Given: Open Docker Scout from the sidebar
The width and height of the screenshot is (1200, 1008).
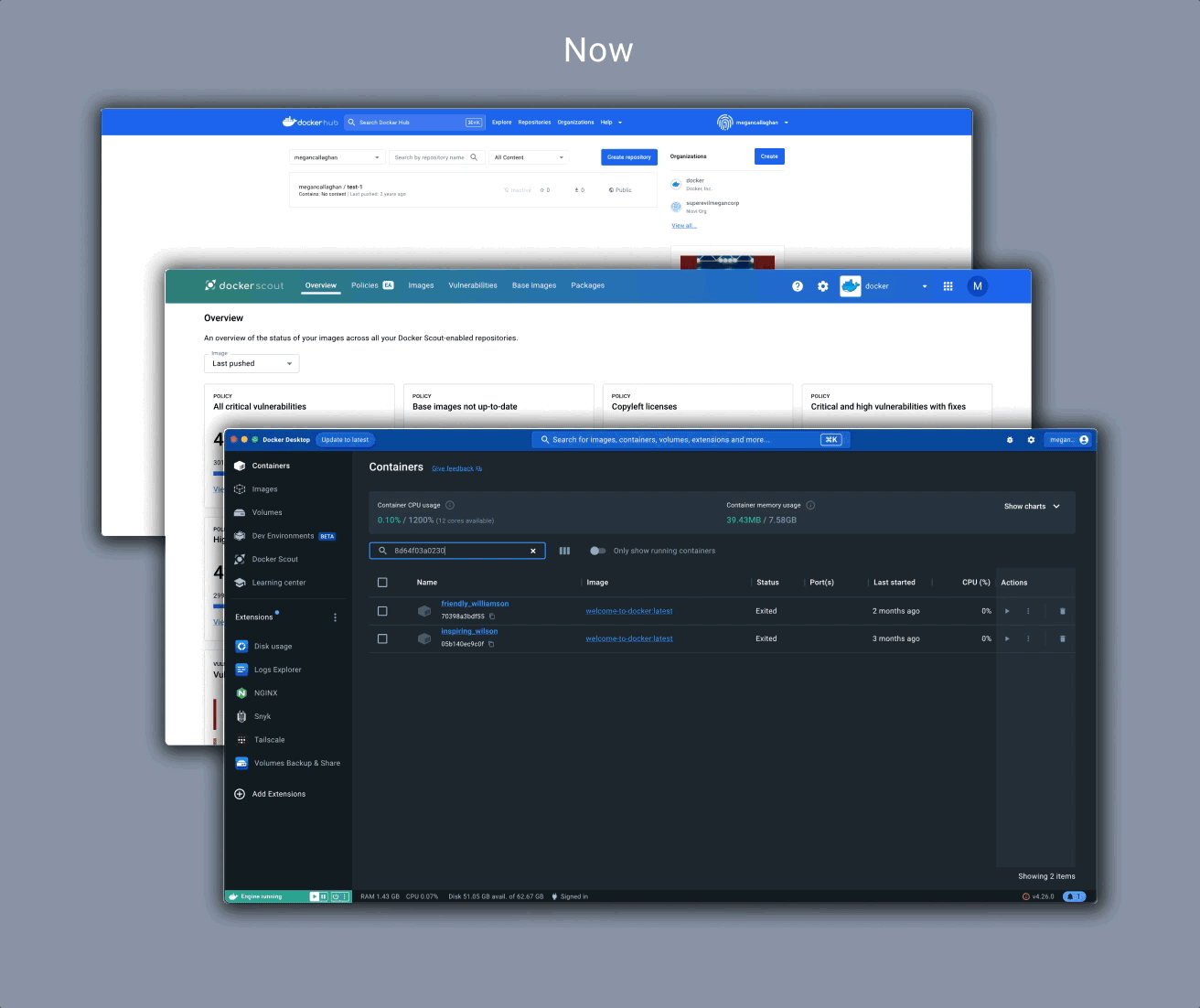Looking at the screenshot, I should tap(273, 559).
